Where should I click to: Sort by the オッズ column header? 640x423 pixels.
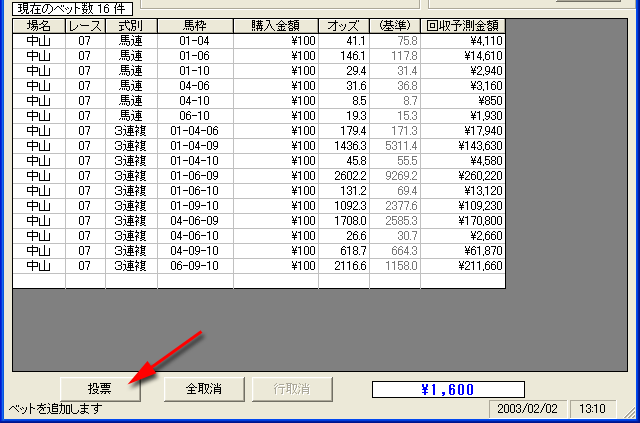click(x=342, y=25)
